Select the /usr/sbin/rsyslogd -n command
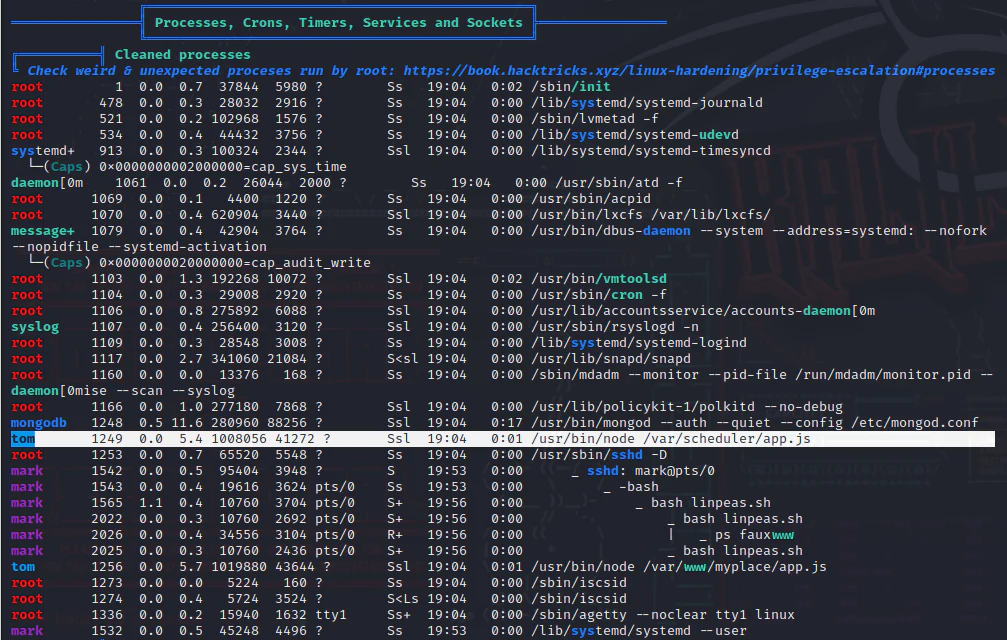The image size is (1007, 640). tap(614, 327)
